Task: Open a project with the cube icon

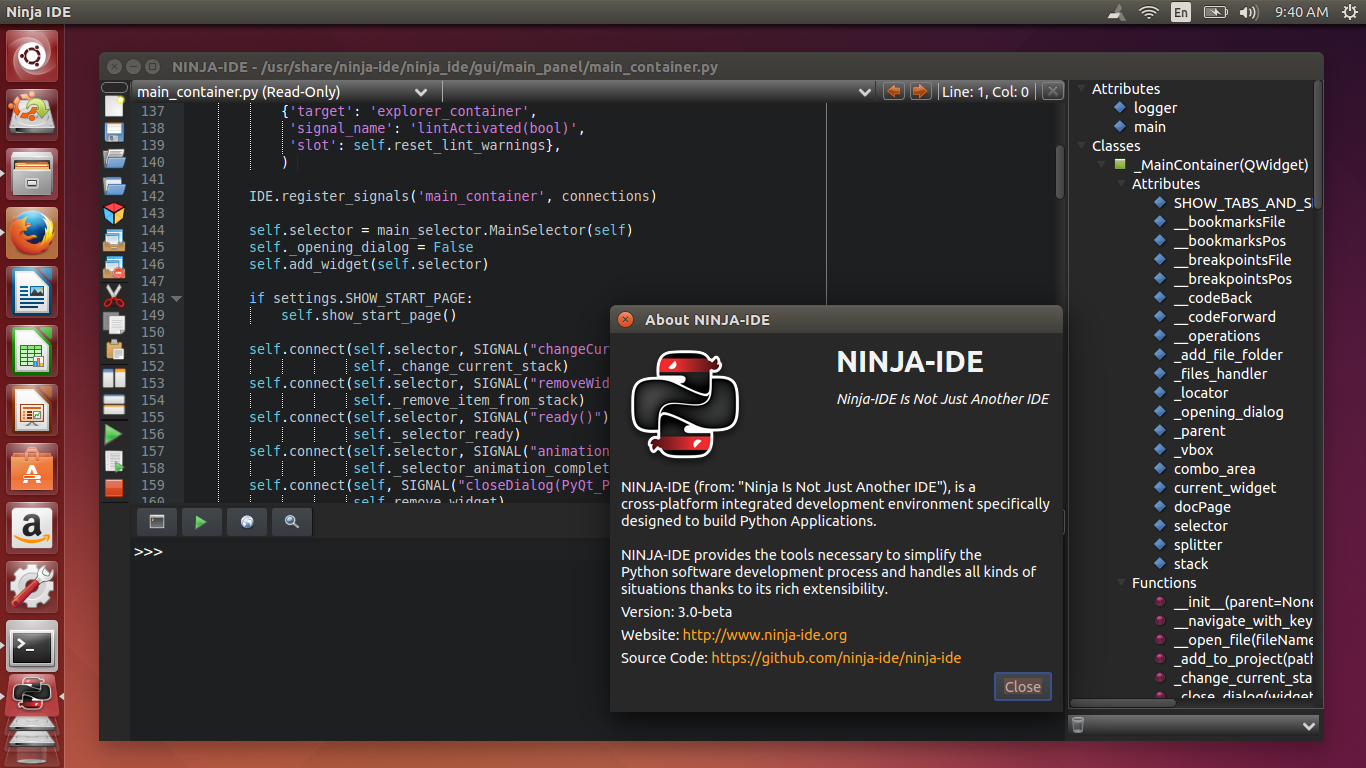Action: [113, 212]
